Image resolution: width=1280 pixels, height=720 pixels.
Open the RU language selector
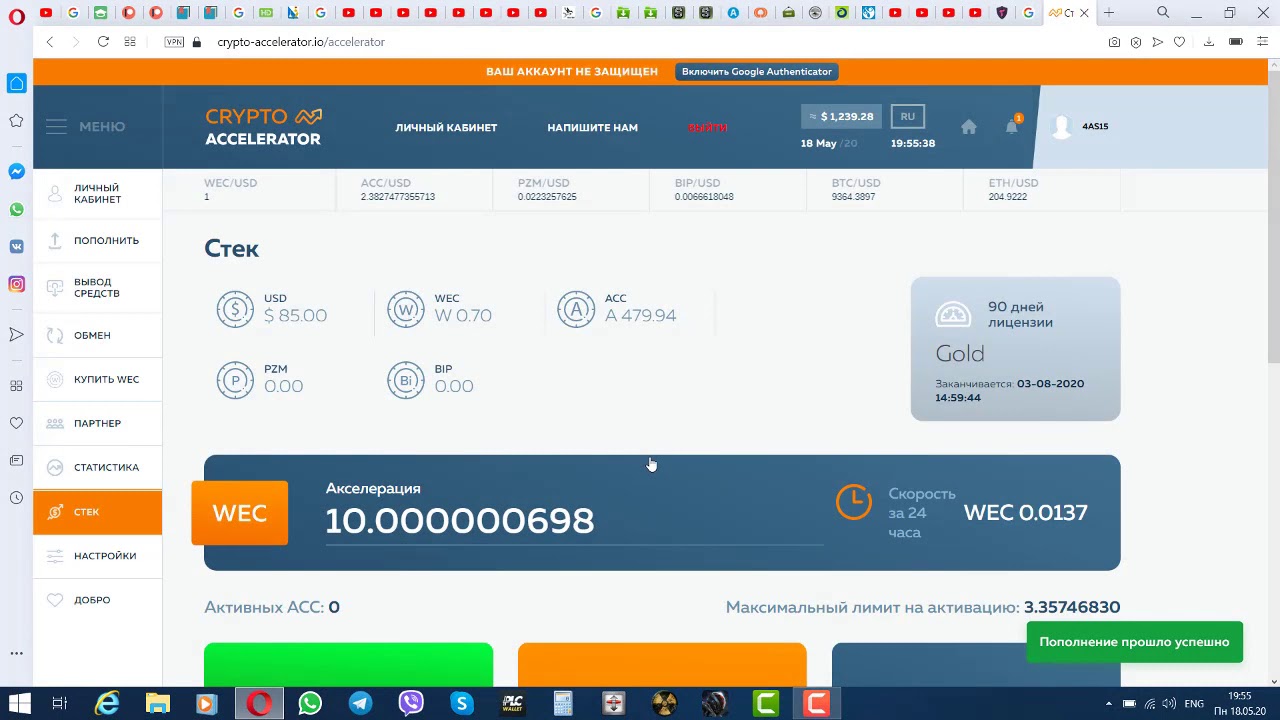907,116
